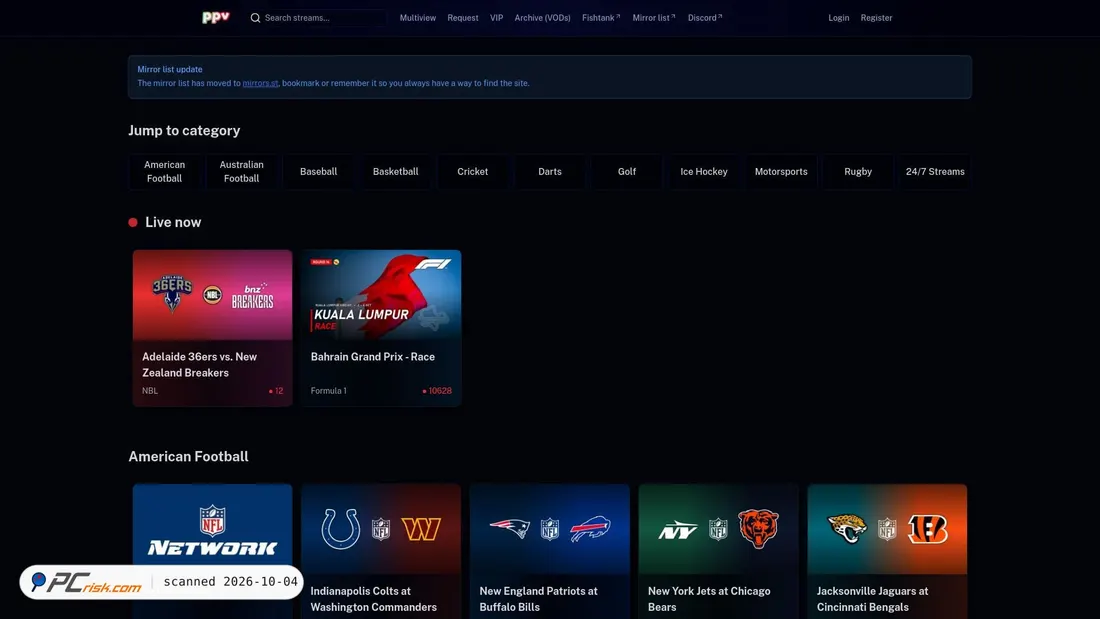Screen dimensions: 1100x619
Task: Follow the mirrors.st link in the notice
Action: (260, 83)
